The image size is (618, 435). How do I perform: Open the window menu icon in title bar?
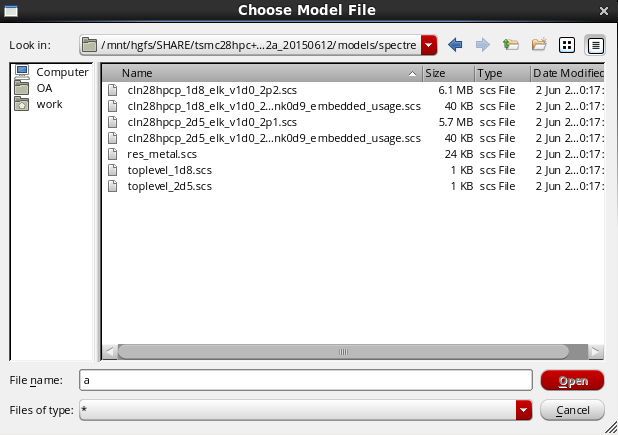tap(11, 11)
